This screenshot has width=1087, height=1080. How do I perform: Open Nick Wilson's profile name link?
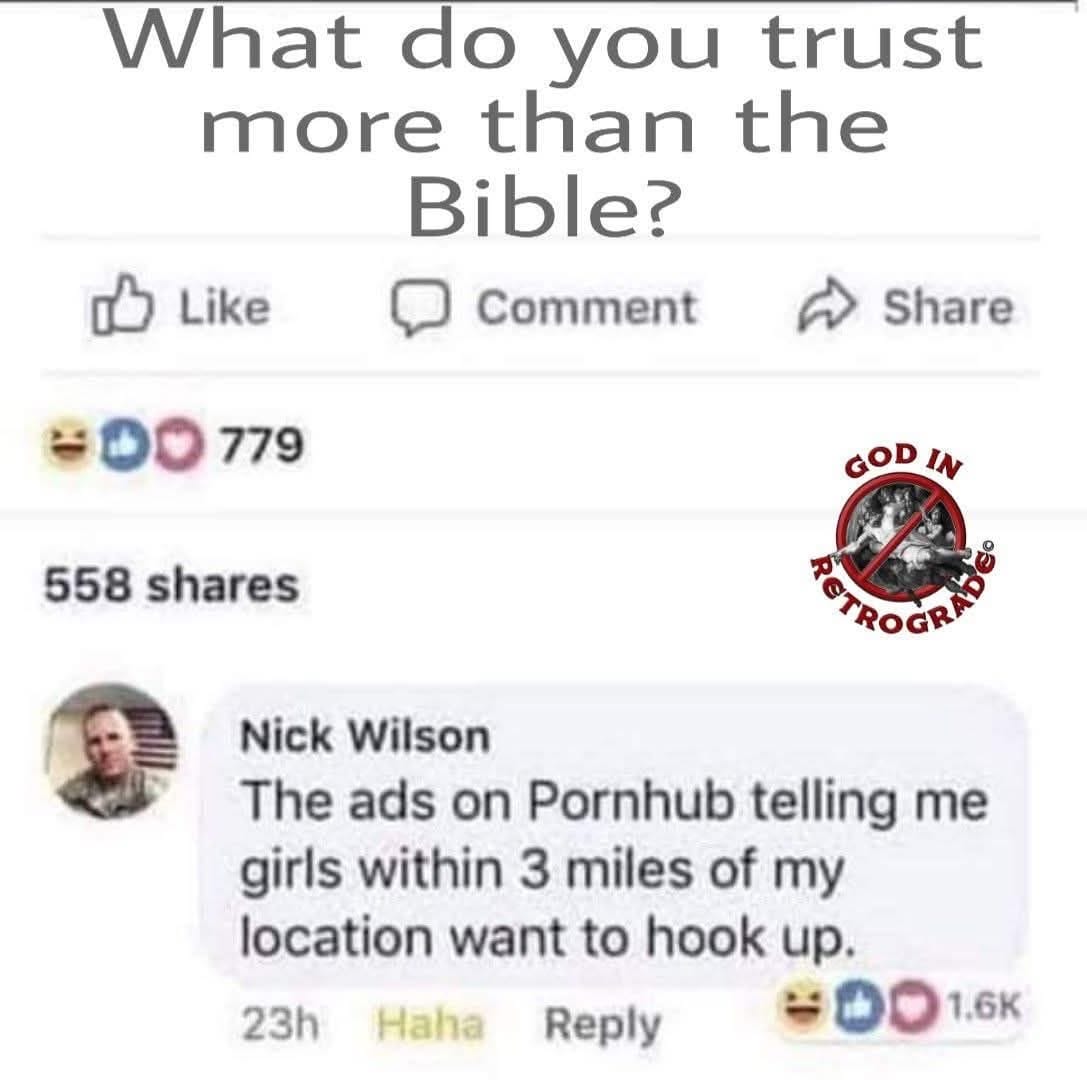(x=365, y=735)
